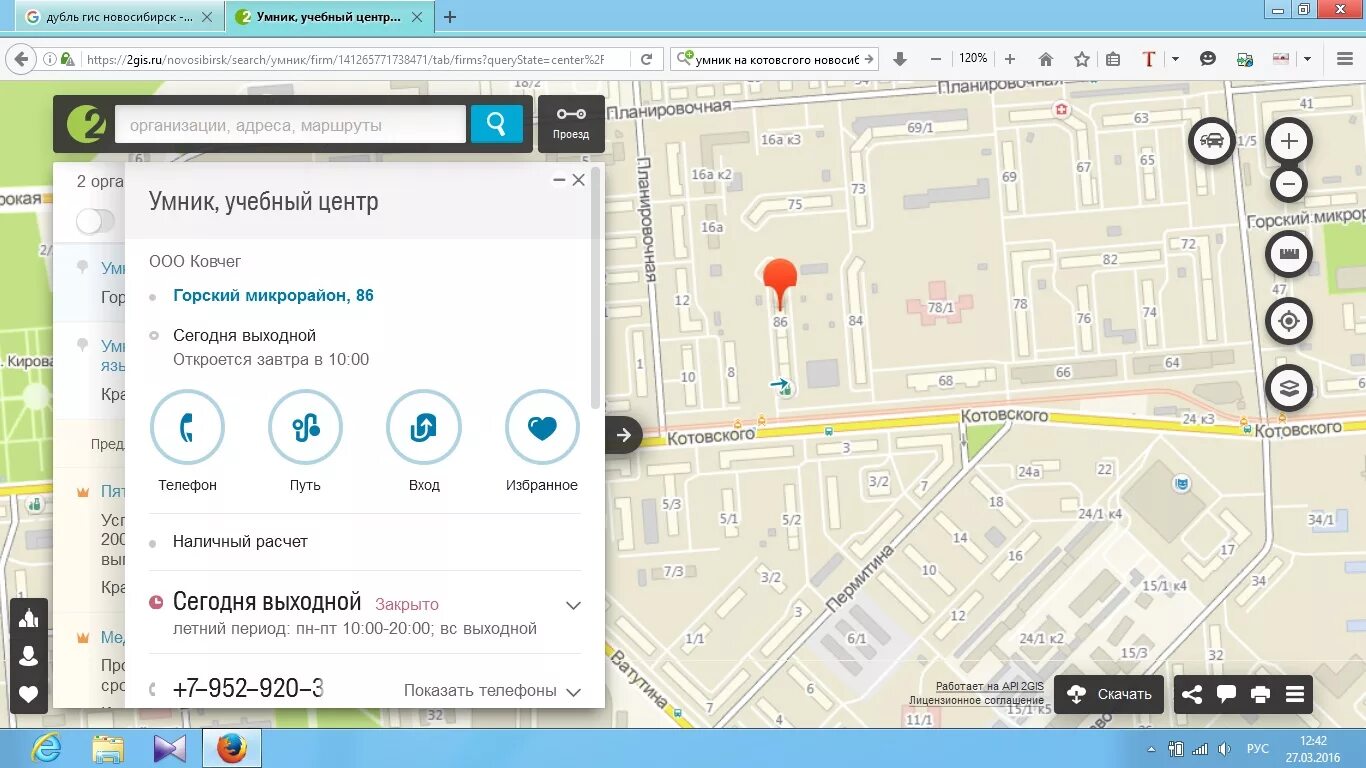Open dropdown next to T toolbar icon
This screenshot has height=768, width=1366.
(1175, 59)
